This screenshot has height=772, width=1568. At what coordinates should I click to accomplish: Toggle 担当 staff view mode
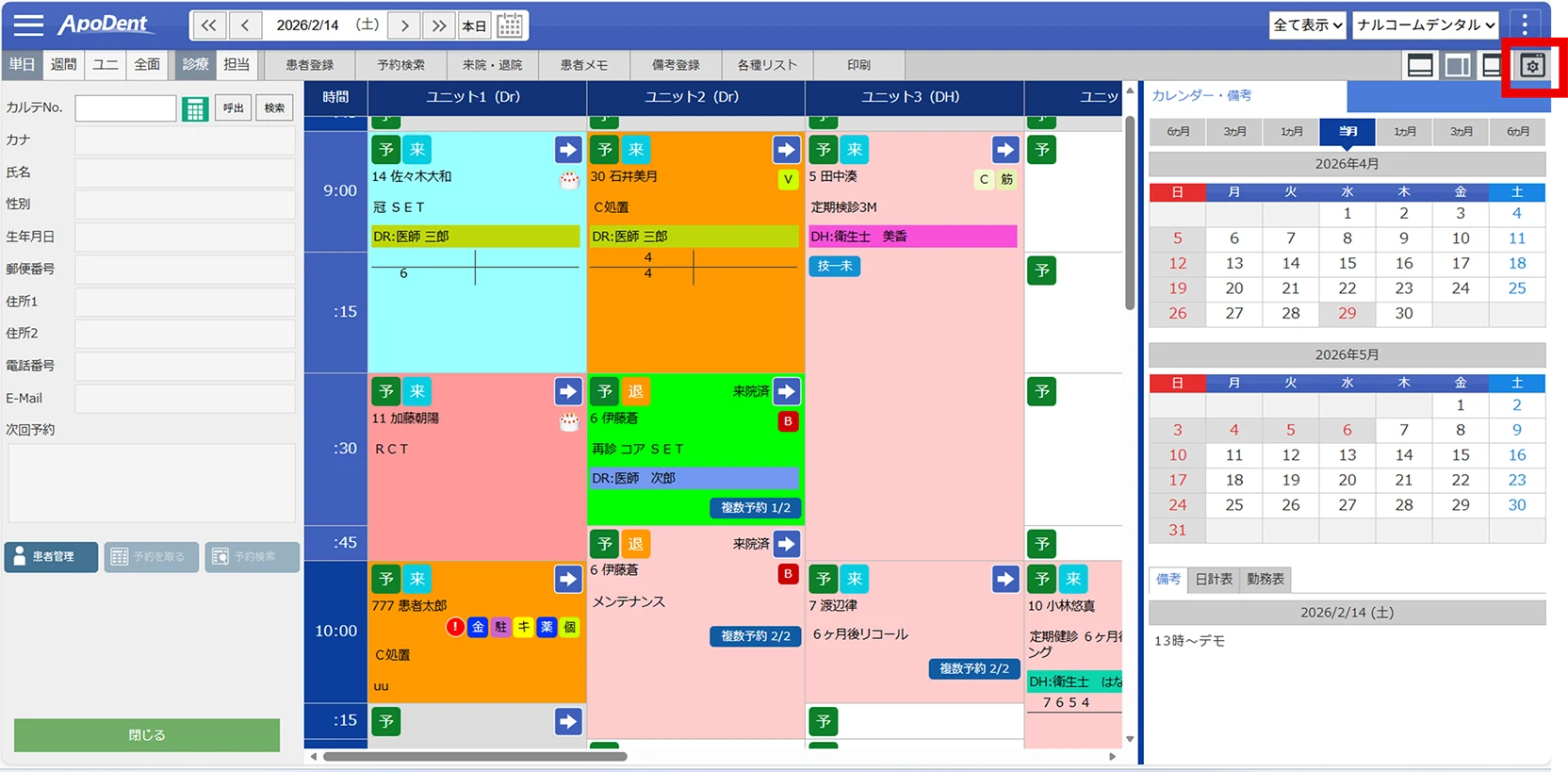(237, 65)
